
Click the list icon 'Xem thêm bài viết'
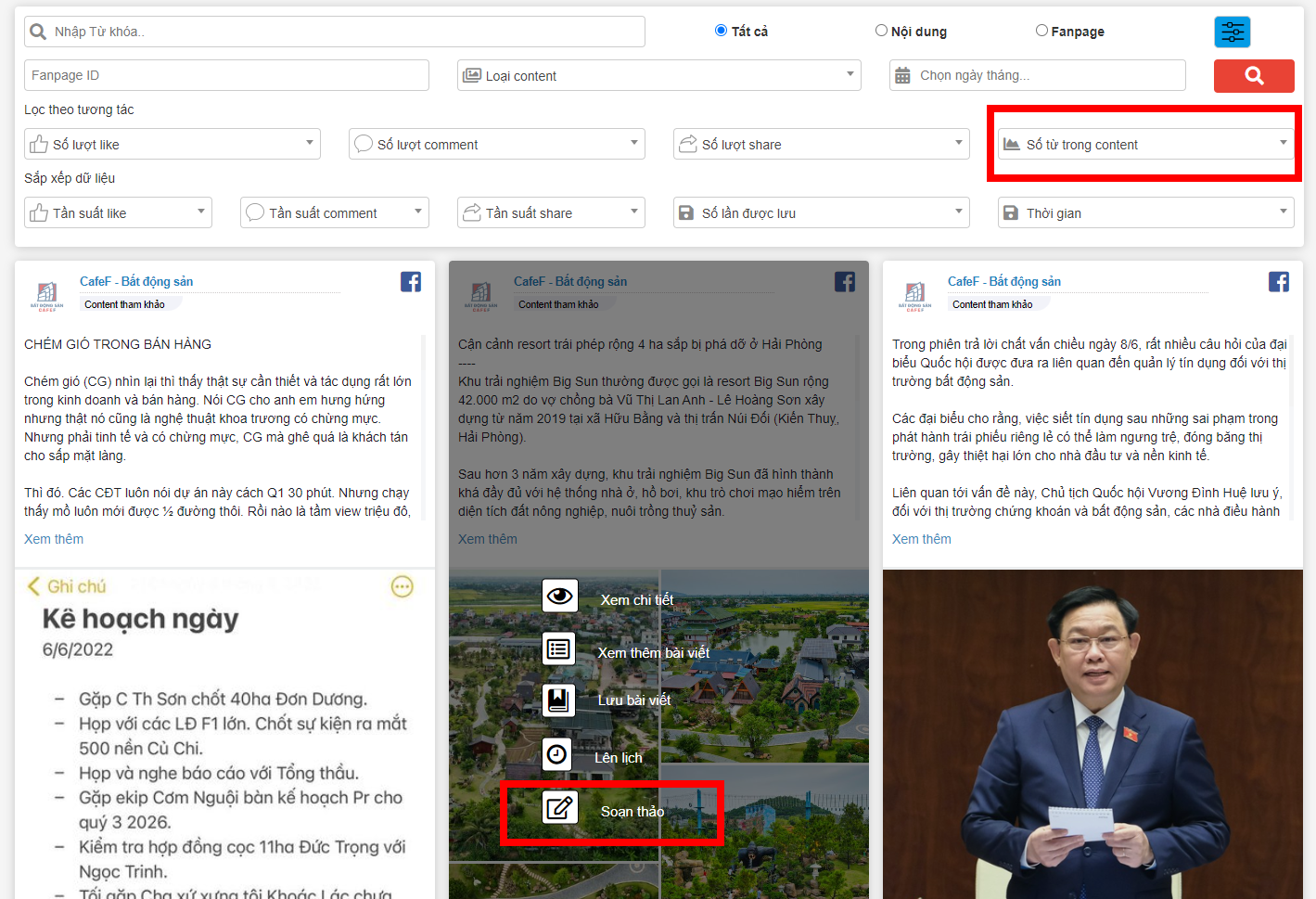click(558, 649)
